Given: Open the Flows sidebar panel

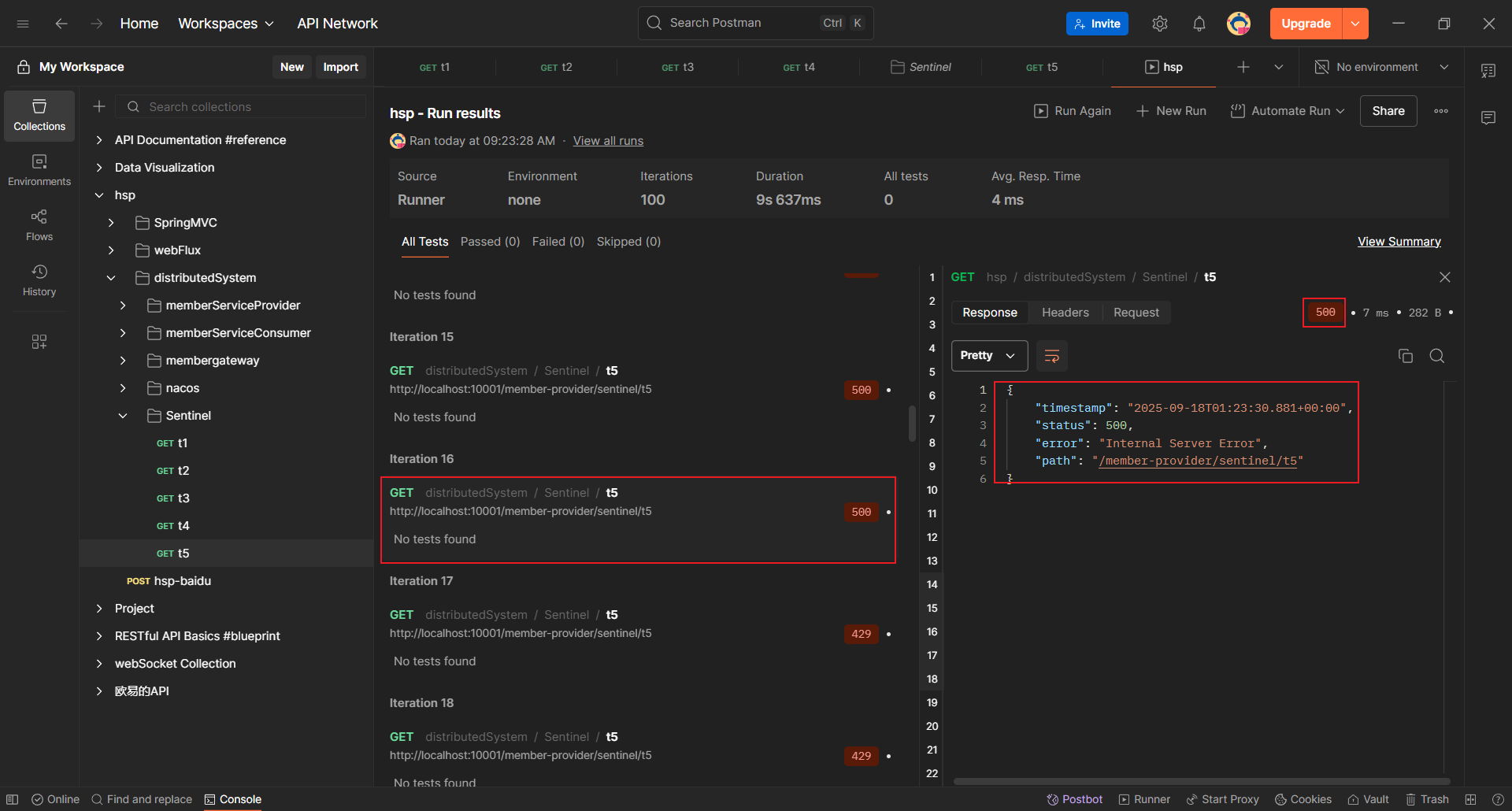Looking at the screenshot, I should tap(39, 224).
